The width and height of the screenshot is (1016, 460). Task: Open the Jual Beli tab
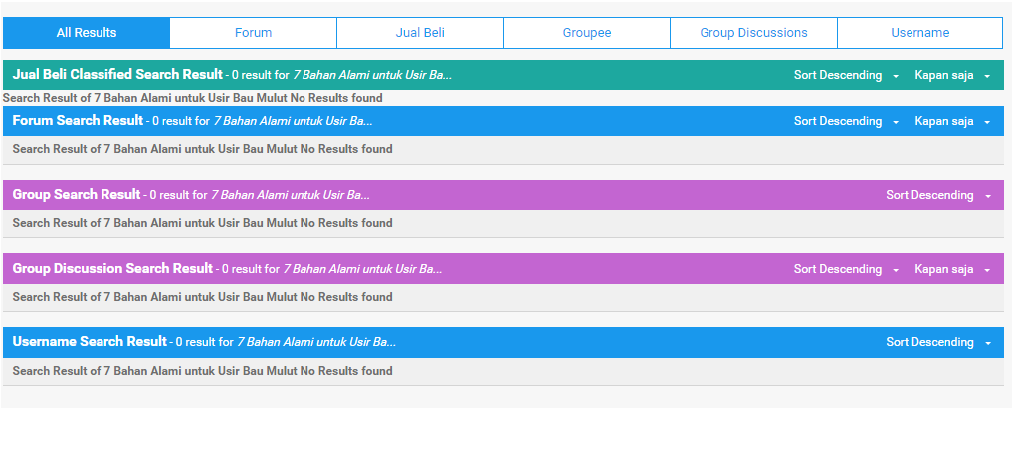[420, 33]
